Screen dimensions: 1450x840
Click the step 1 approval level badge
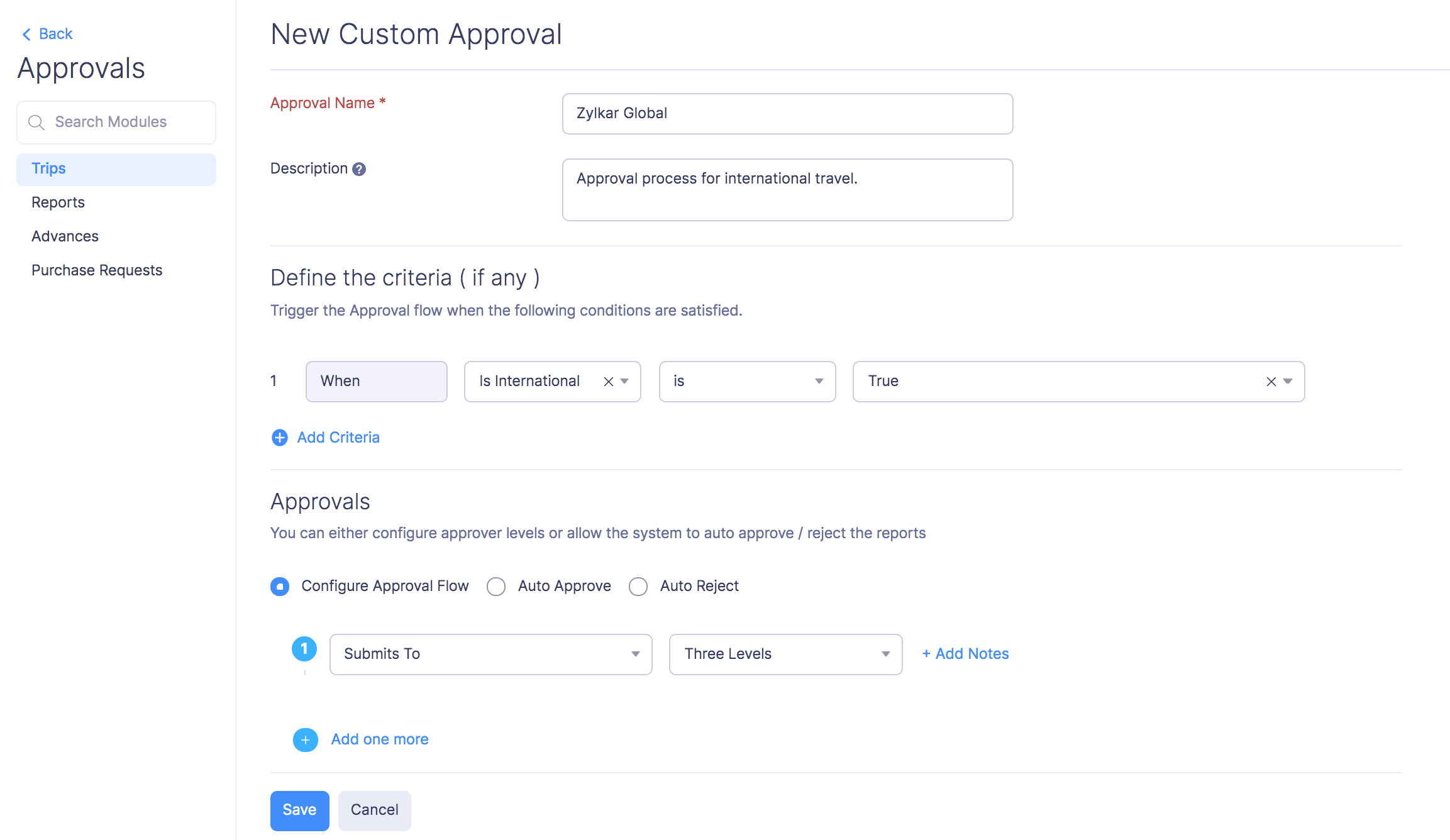tap(304, 649)
